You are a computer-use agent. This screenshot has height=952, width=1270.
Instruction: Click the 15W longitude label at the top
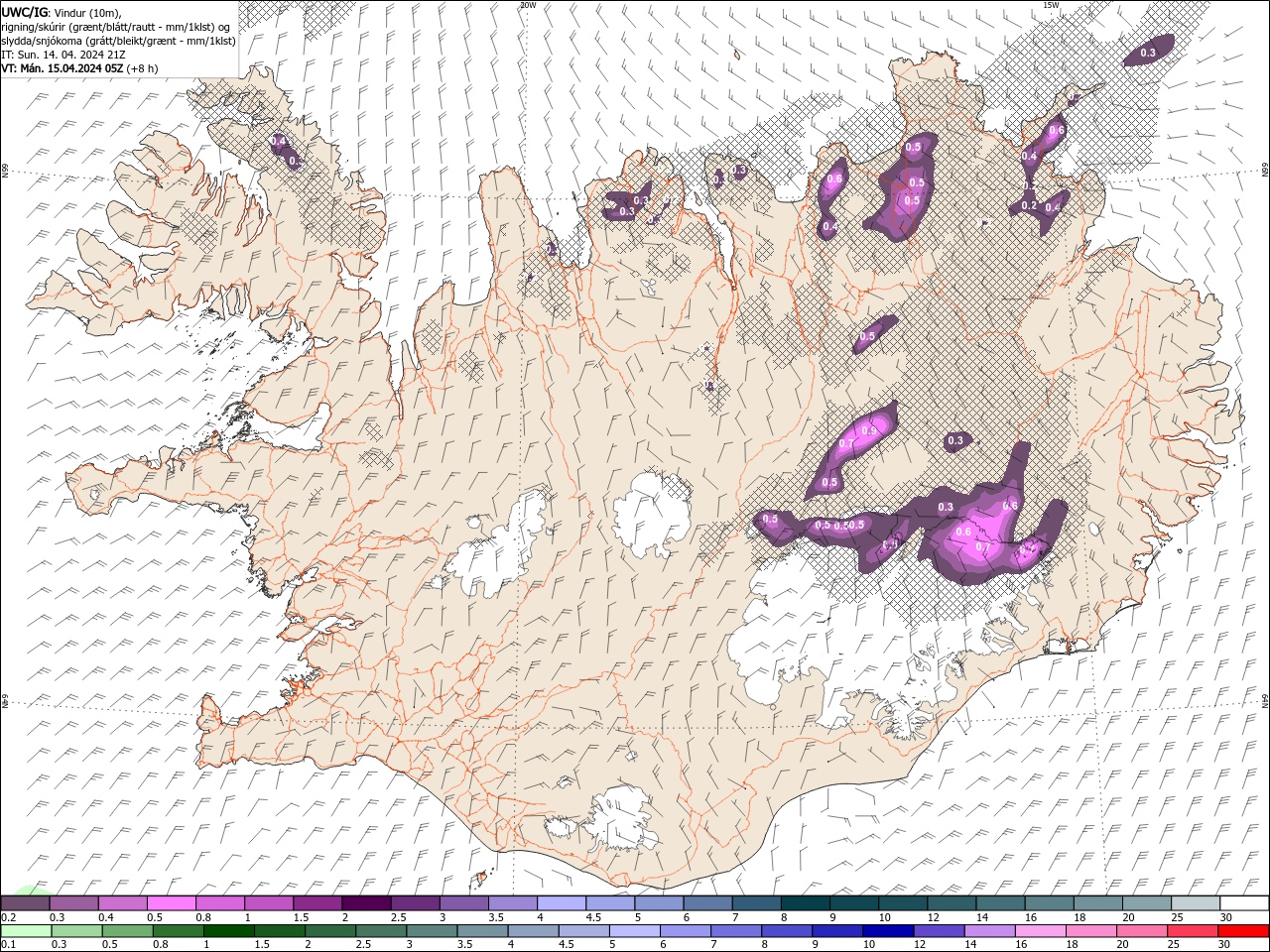click(x=1050, y=5)
